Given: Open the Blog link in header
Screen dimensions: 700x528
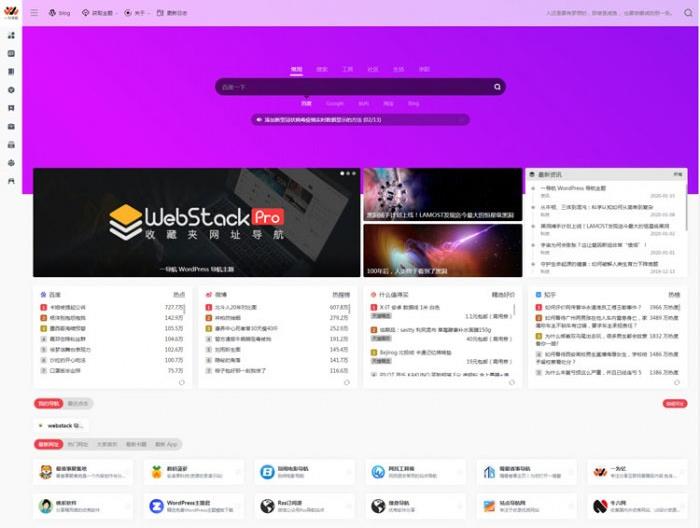Looking at the screenshot, I should (x=59, y=13).
